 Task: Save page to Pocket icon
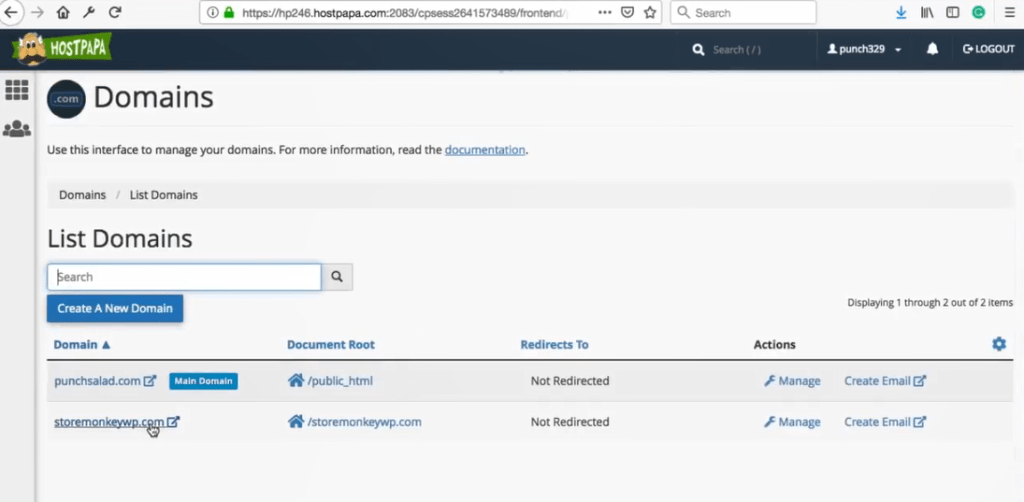627,12
